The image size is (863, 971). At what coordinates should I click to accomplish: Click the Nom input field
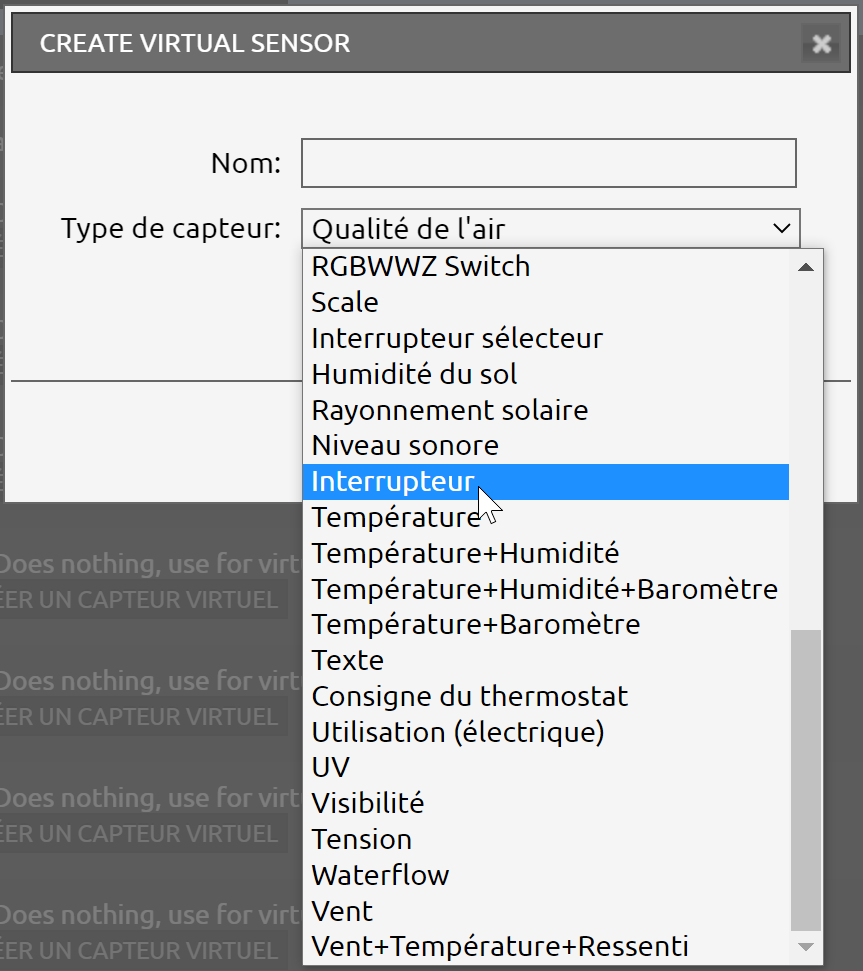tap(548, 162)
